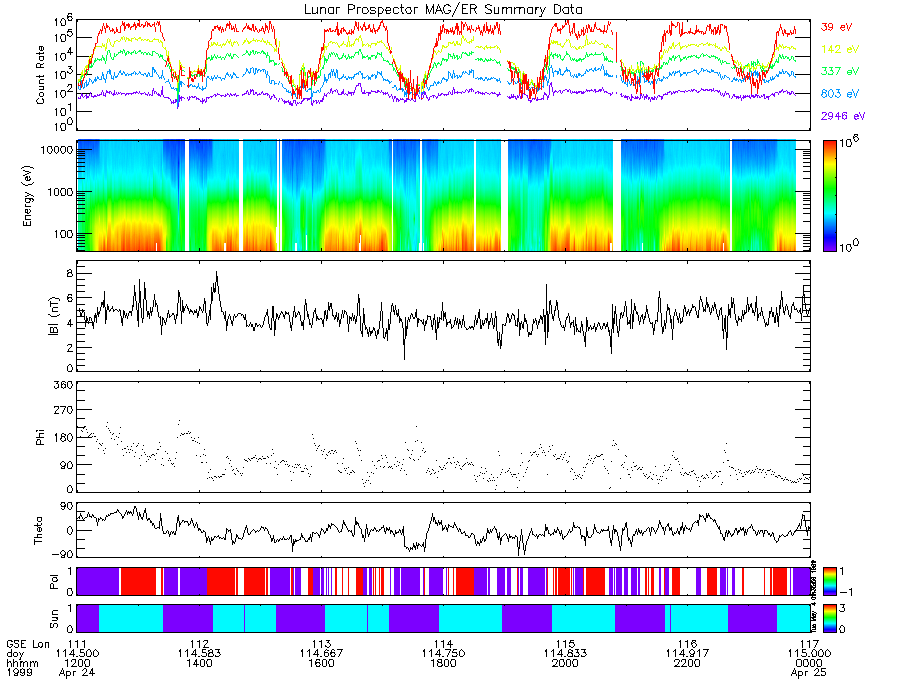900x700 pixels.
Task: Click the 'Apr 24' date label
Action: pyautogui.click(x=77, y=672)
